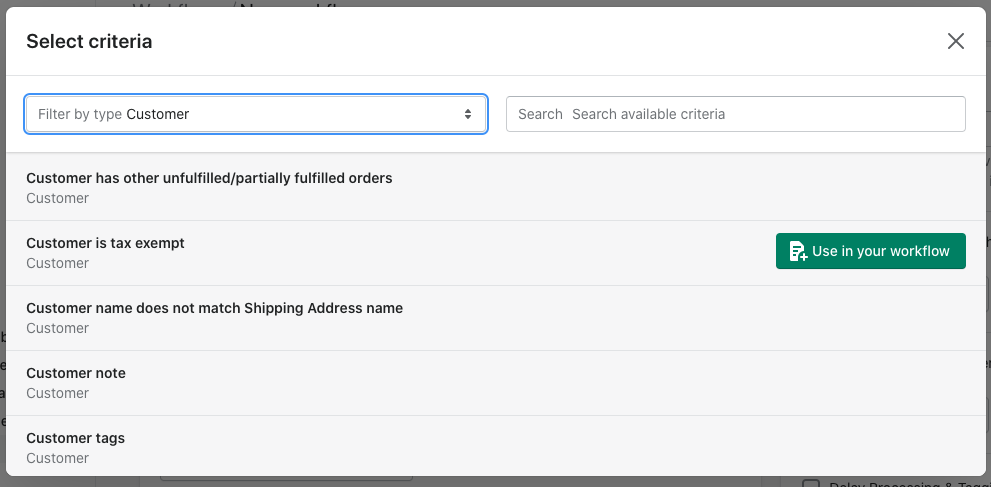Click Customer subtitle under tax exempt row

tap(58, 263)
